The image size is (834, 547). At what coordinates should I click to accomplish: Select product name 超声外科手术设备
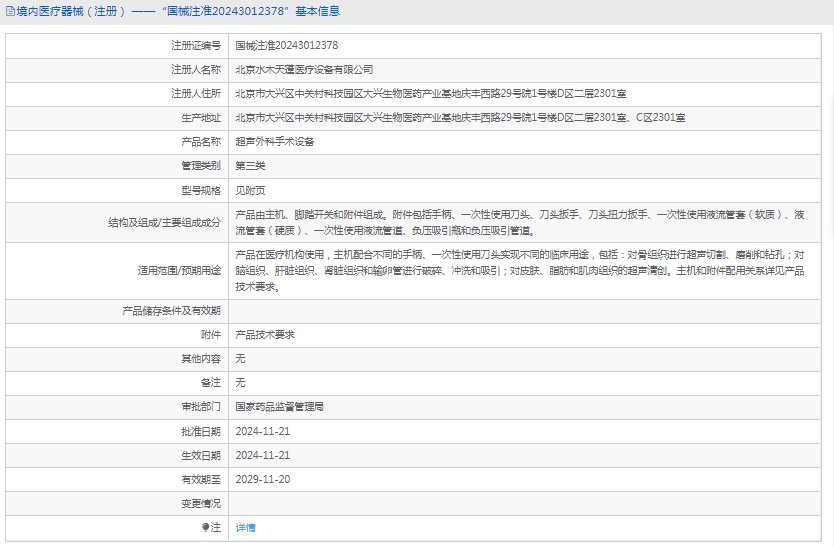coord(274,141)
